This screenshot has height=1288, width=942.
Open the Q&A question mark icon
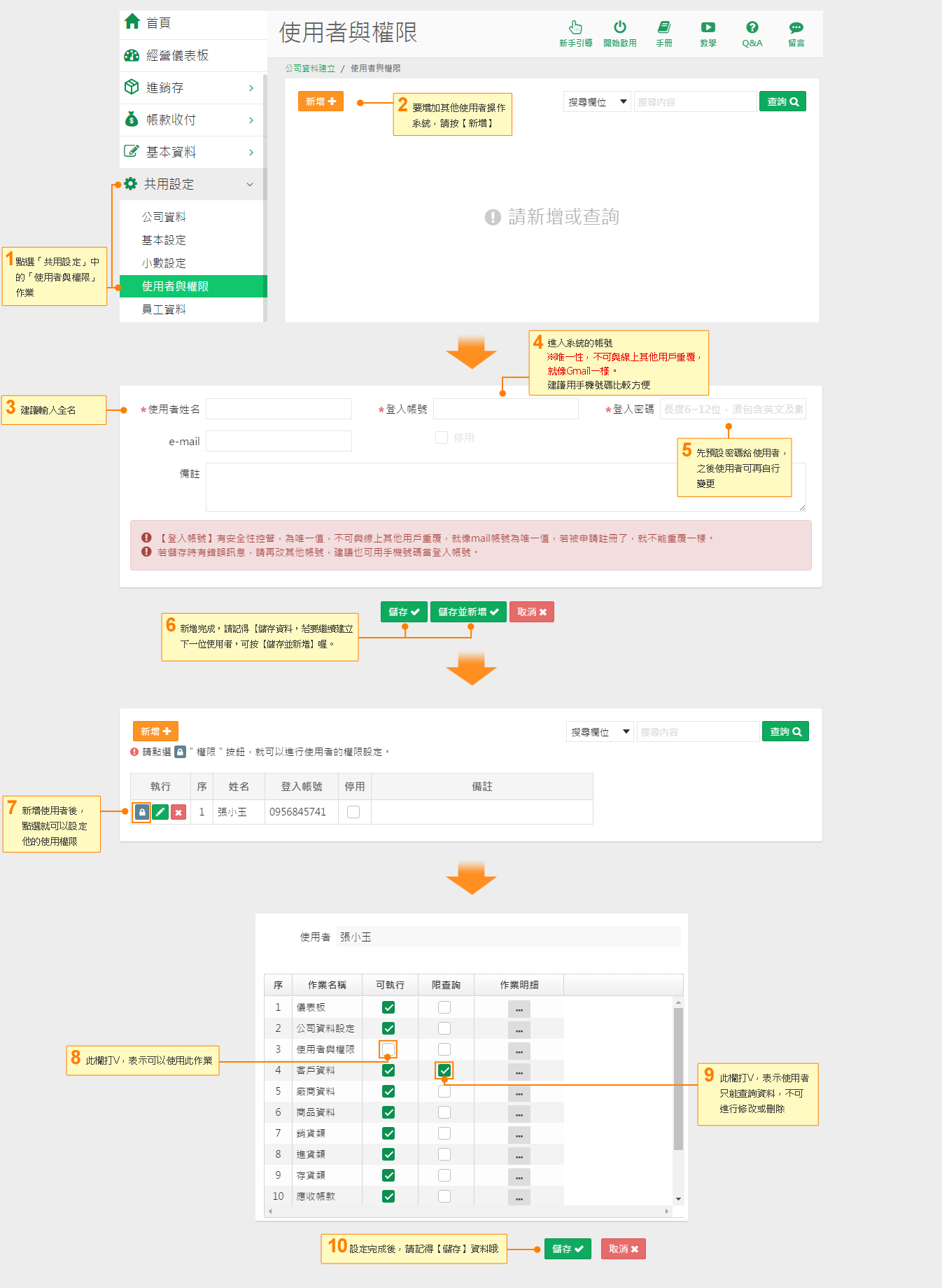point(752,28)
